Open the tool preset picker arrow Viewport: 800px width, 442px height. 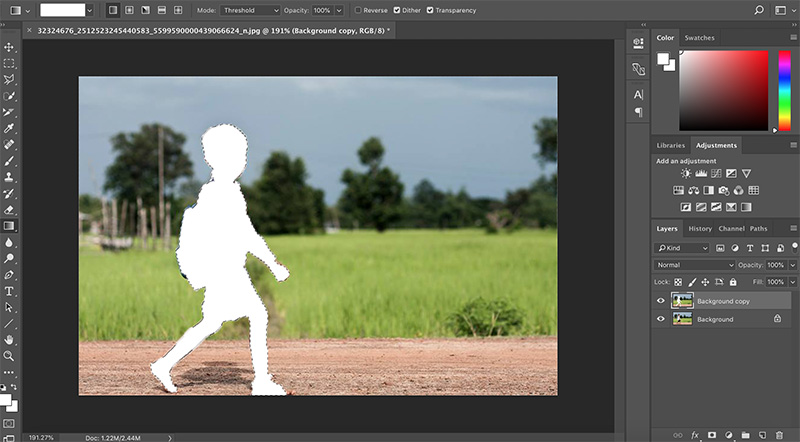28,10
